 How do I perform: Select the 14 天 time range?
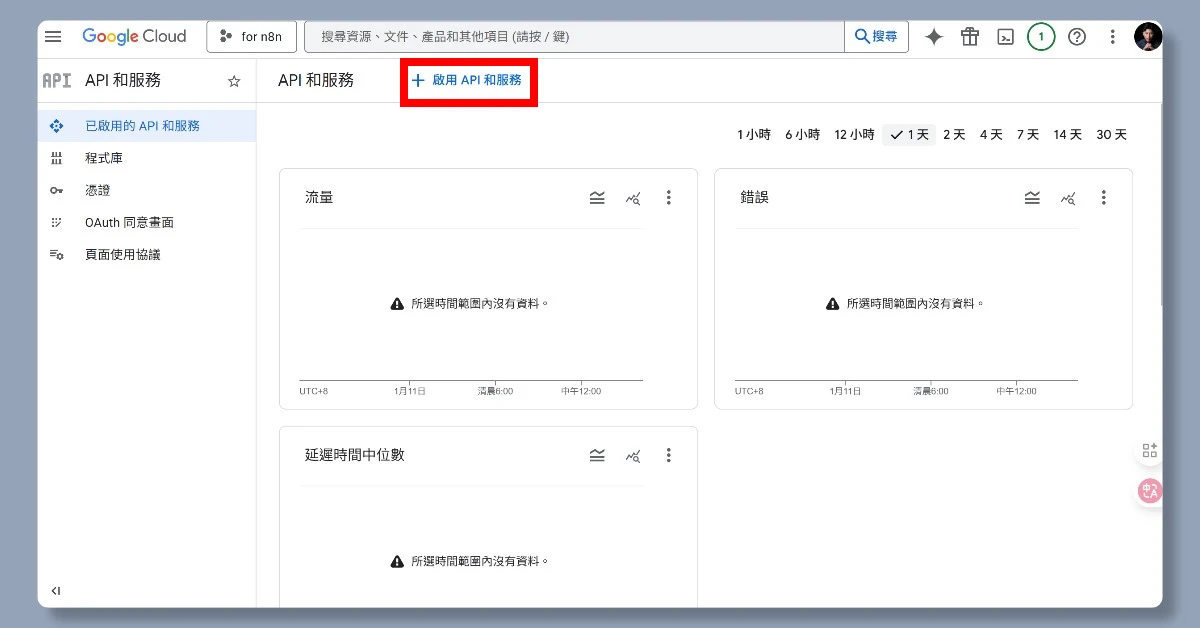[1067, 134]
